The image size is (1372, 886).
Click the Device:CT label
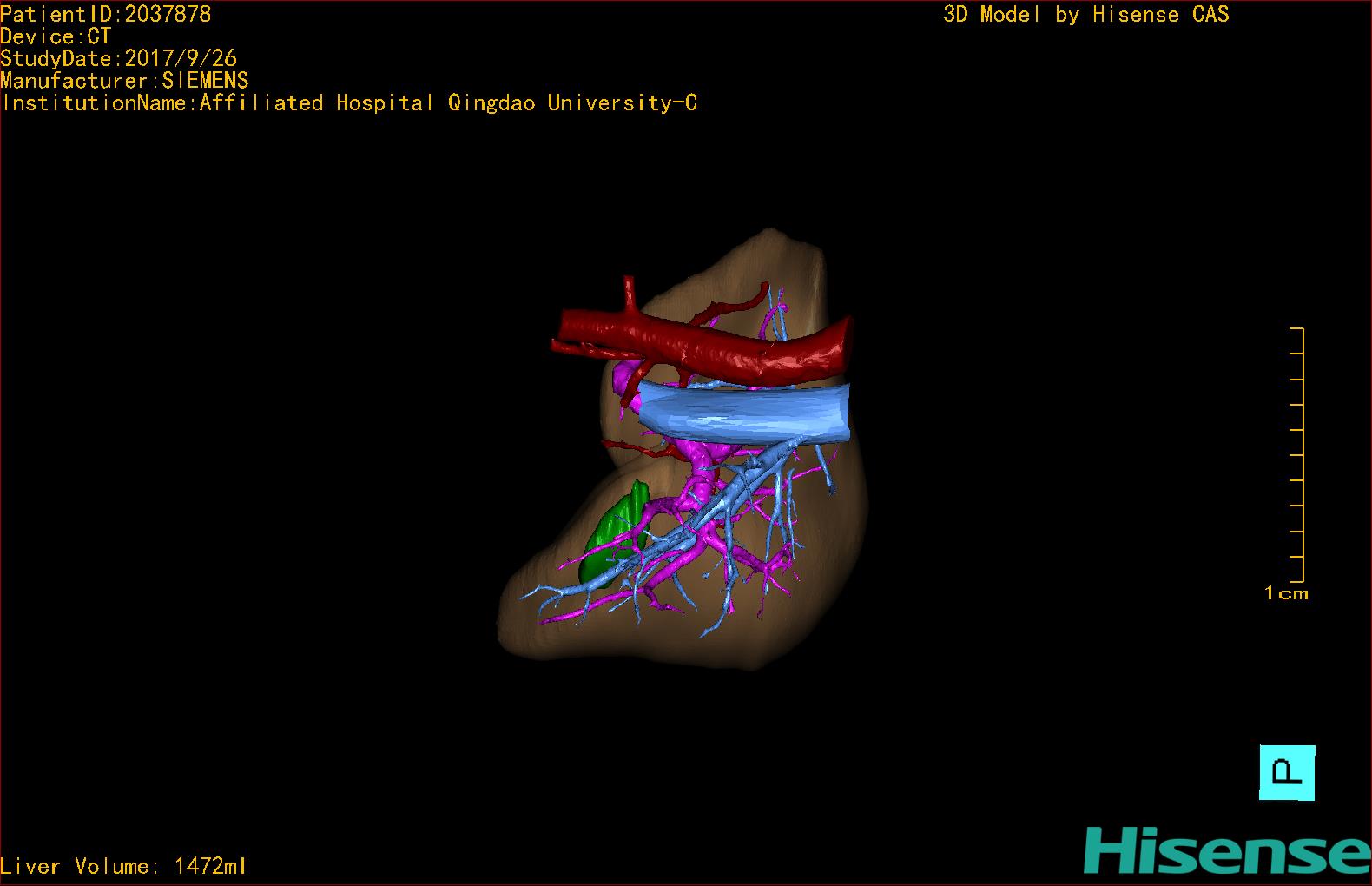click(56, 36)
